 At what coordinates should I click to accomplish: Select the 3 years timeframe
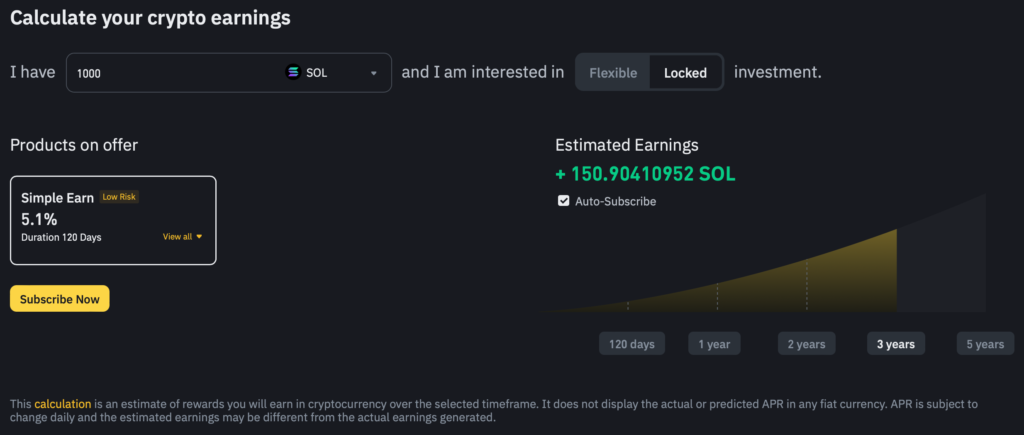(896, 344)
